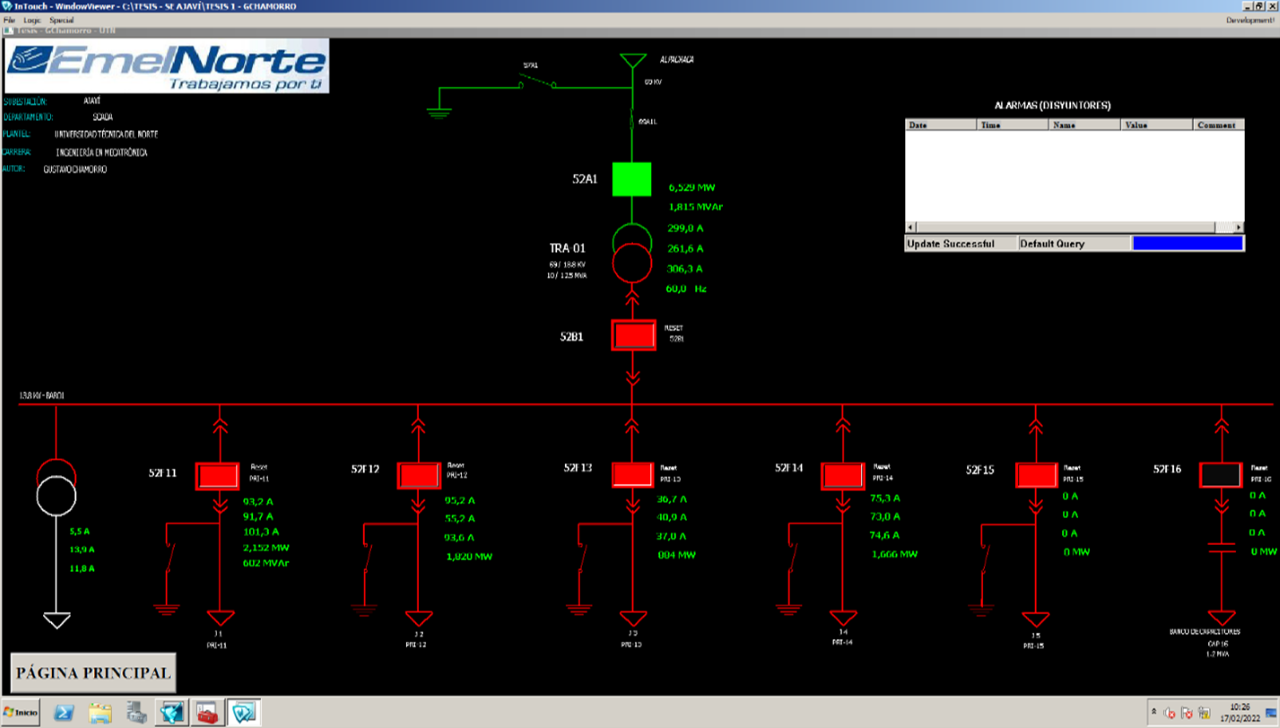Viewport: 1280px width, 728px height.
Task: Click the white load arrow under auxiliary transformer
Action: click(x=57, y=620)
